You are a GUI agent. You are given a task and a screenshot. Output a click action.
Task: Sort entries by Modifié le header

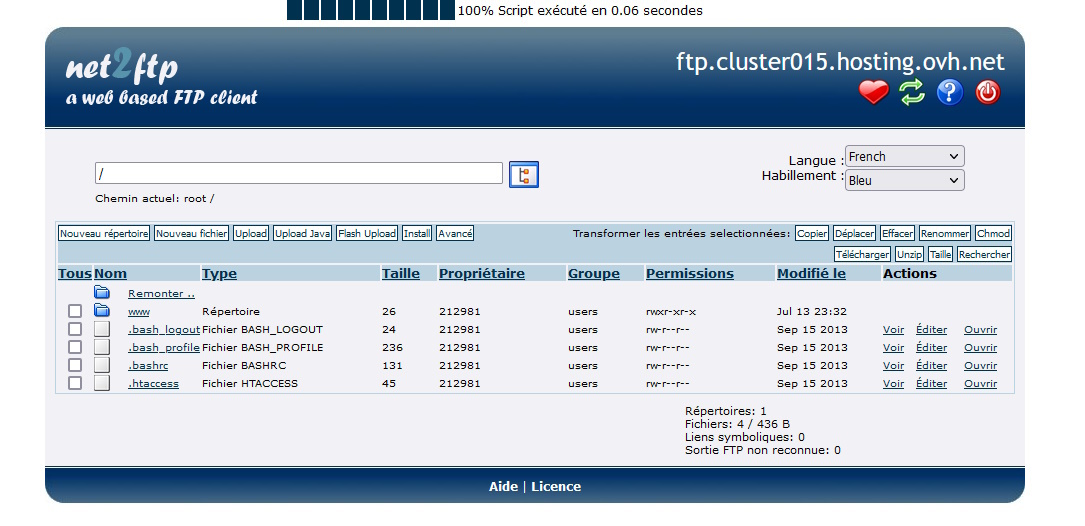(810, 274)
